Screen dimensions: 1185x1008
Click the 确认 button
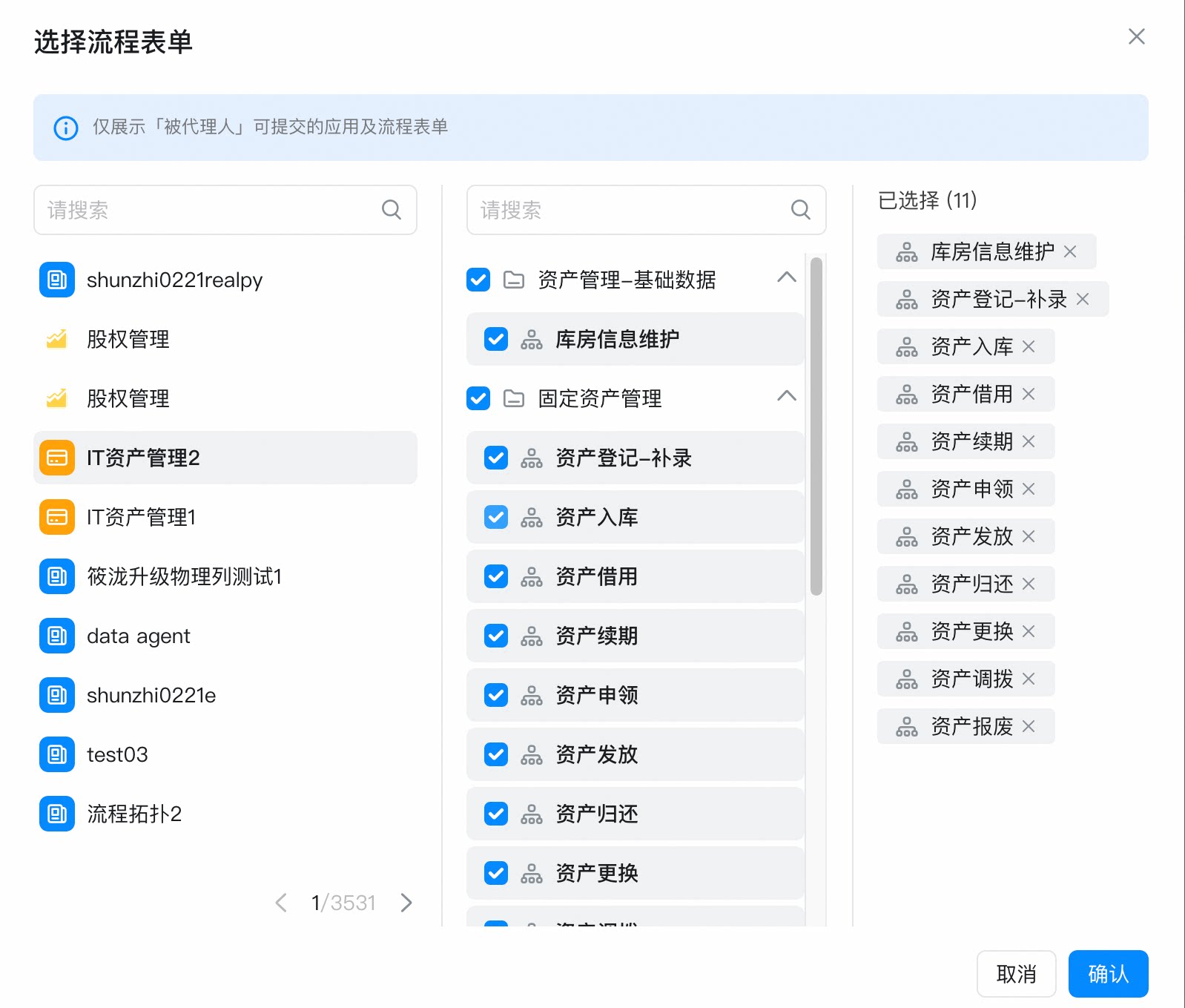(1108, 974)
